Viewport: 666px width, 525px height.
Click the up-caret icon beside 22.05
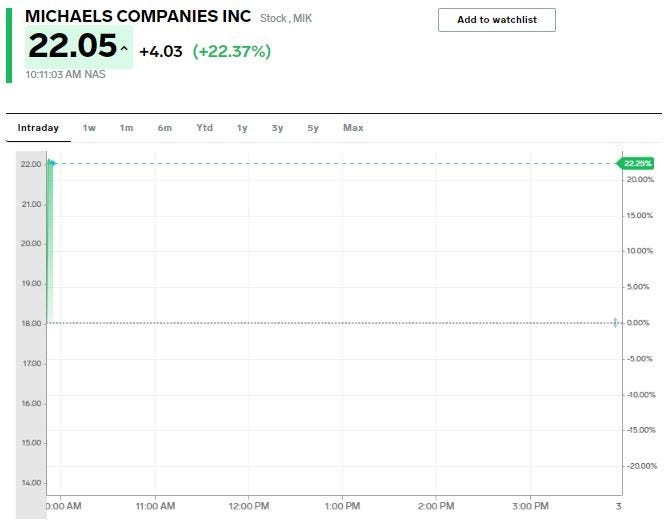(124, 49)
